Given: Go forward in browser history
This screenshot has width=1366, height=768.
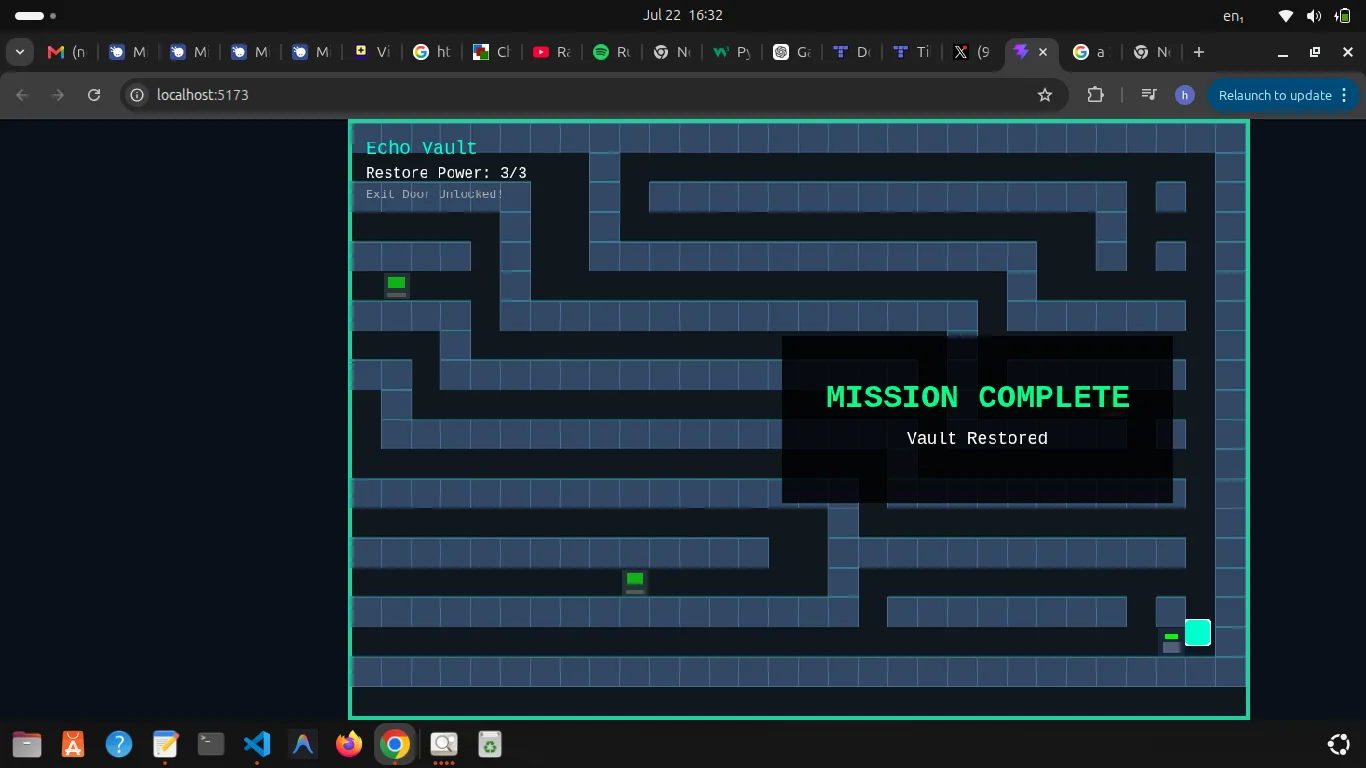Looking at the screenshot, I should point(58,95).
